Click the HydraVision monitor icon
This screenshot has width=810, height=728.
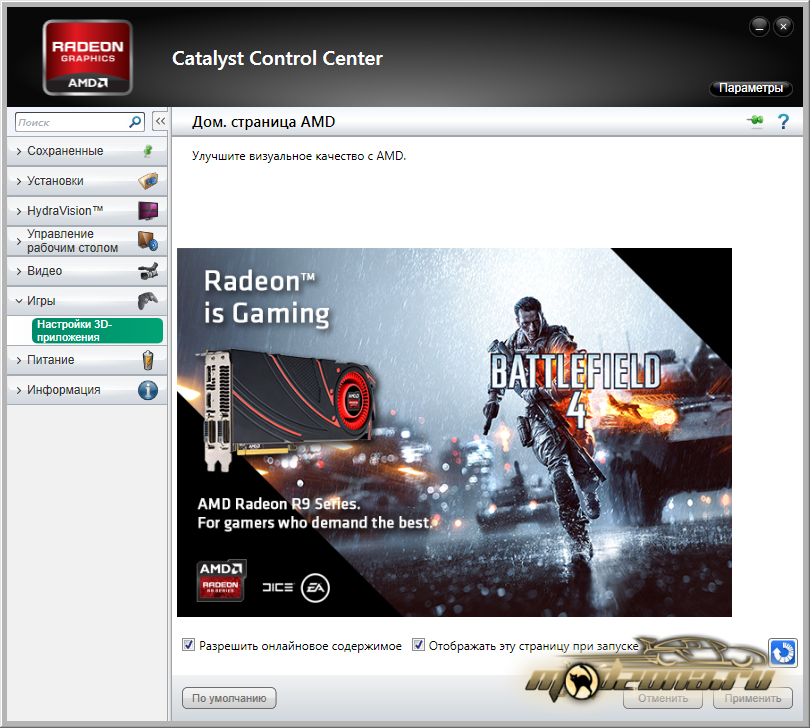[148, 211]
